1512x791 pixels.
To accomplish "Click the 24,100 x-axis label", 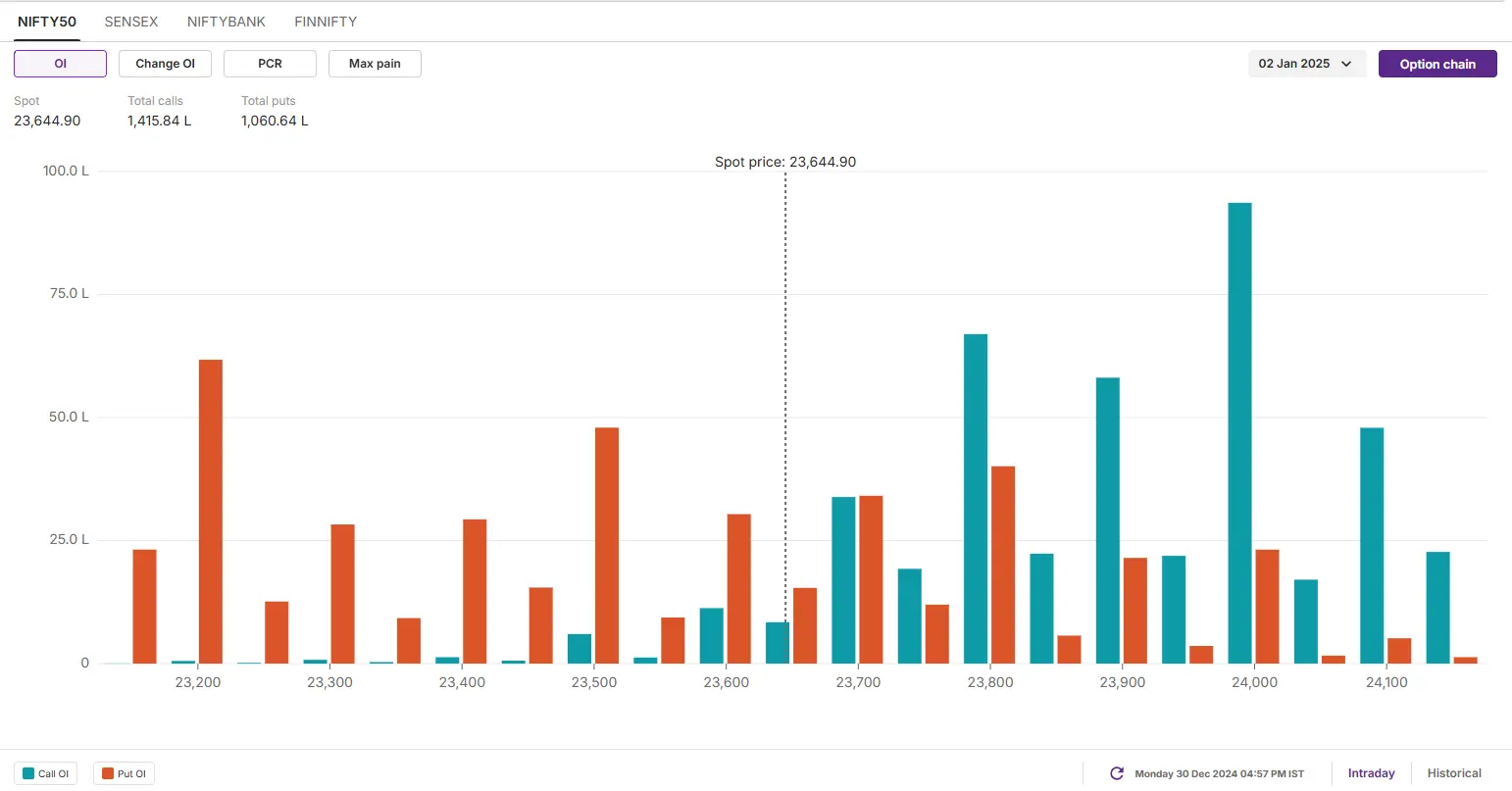I will click(x=1386, y=682).
